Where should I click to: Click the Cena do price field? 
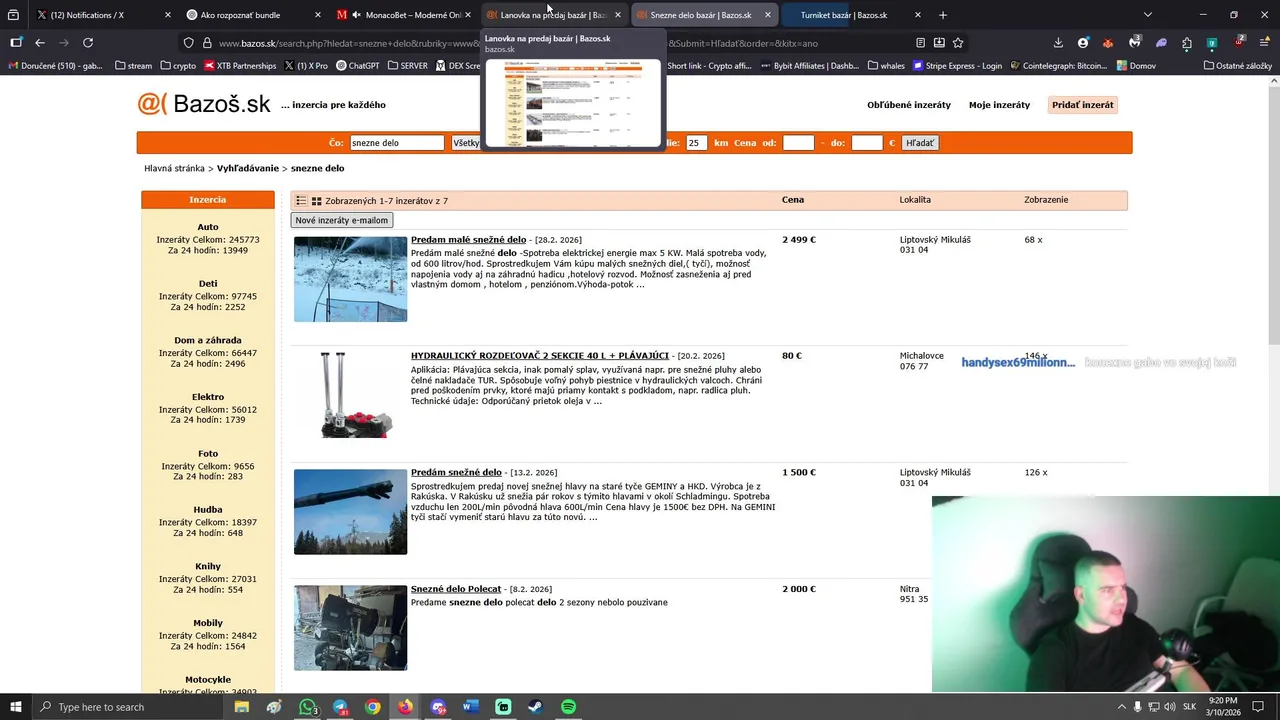point(867,143)
